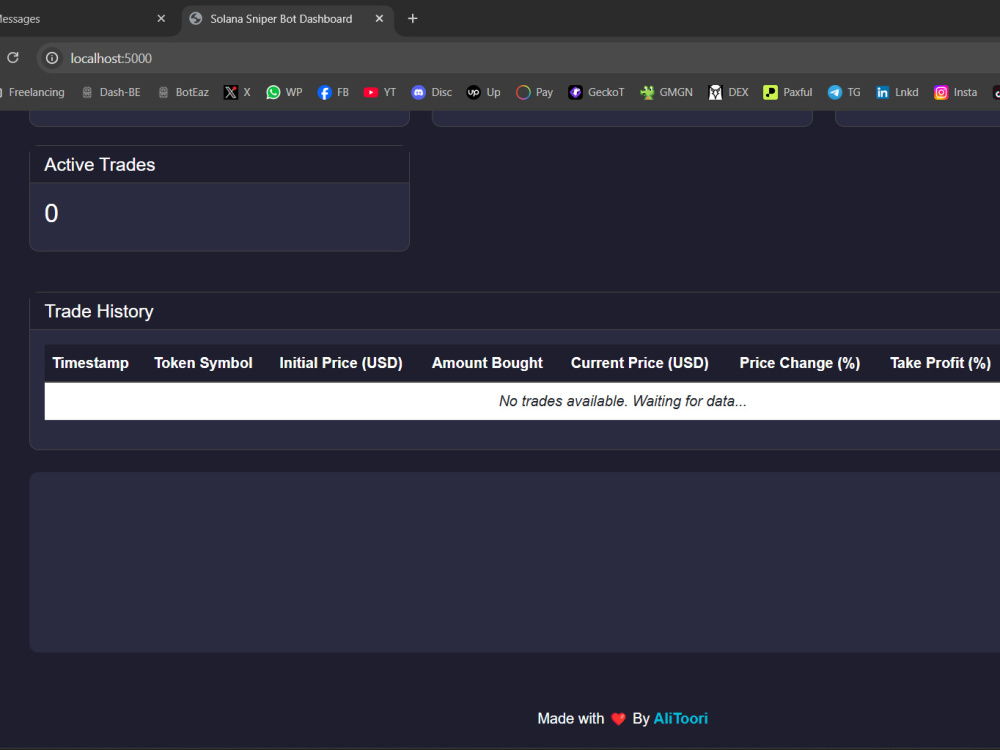Click the red heart icon in footer

point(618,719)
